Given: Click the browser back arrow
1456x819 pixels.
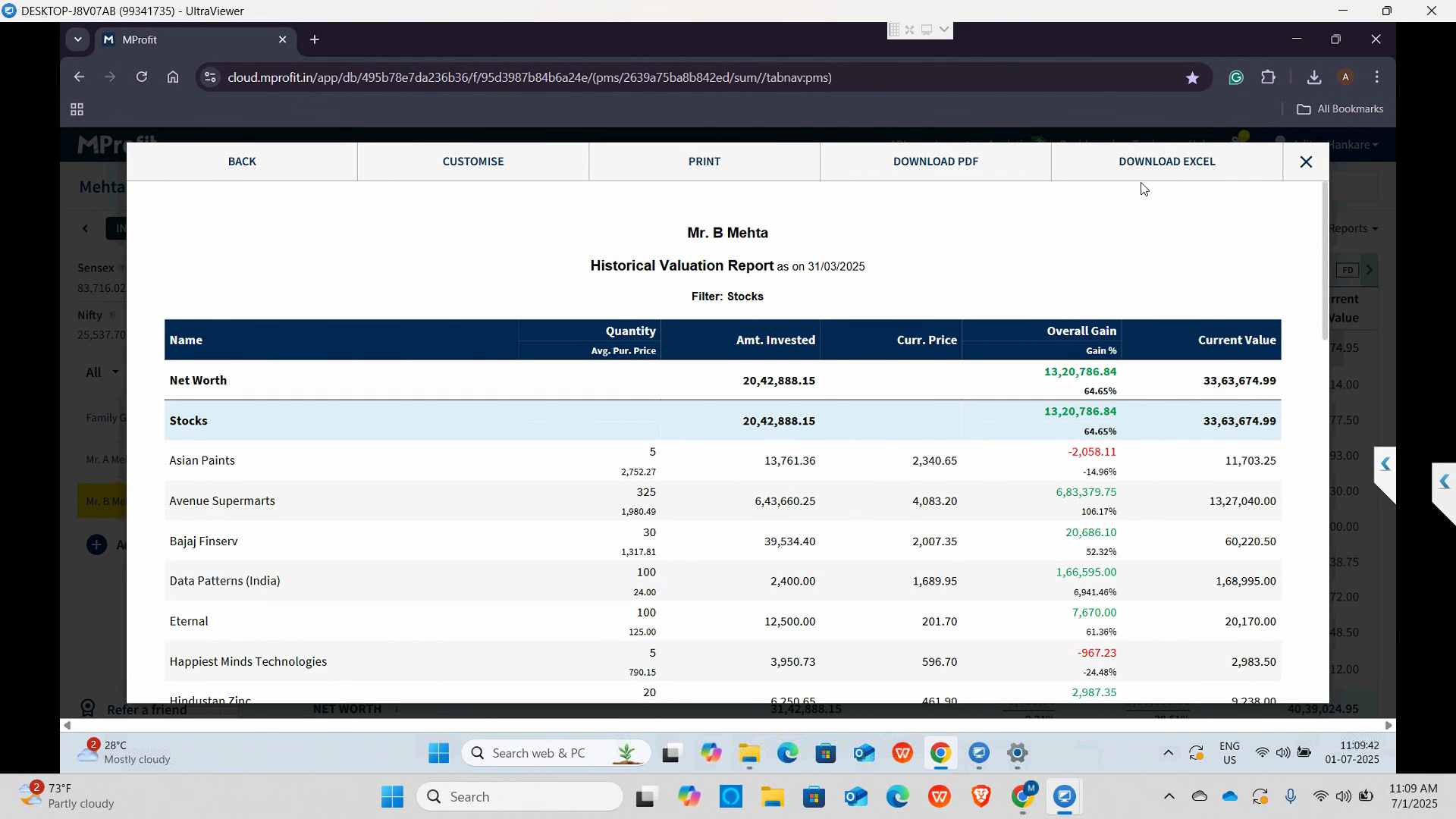Looking at the screenshot, I should click(79, 77).
